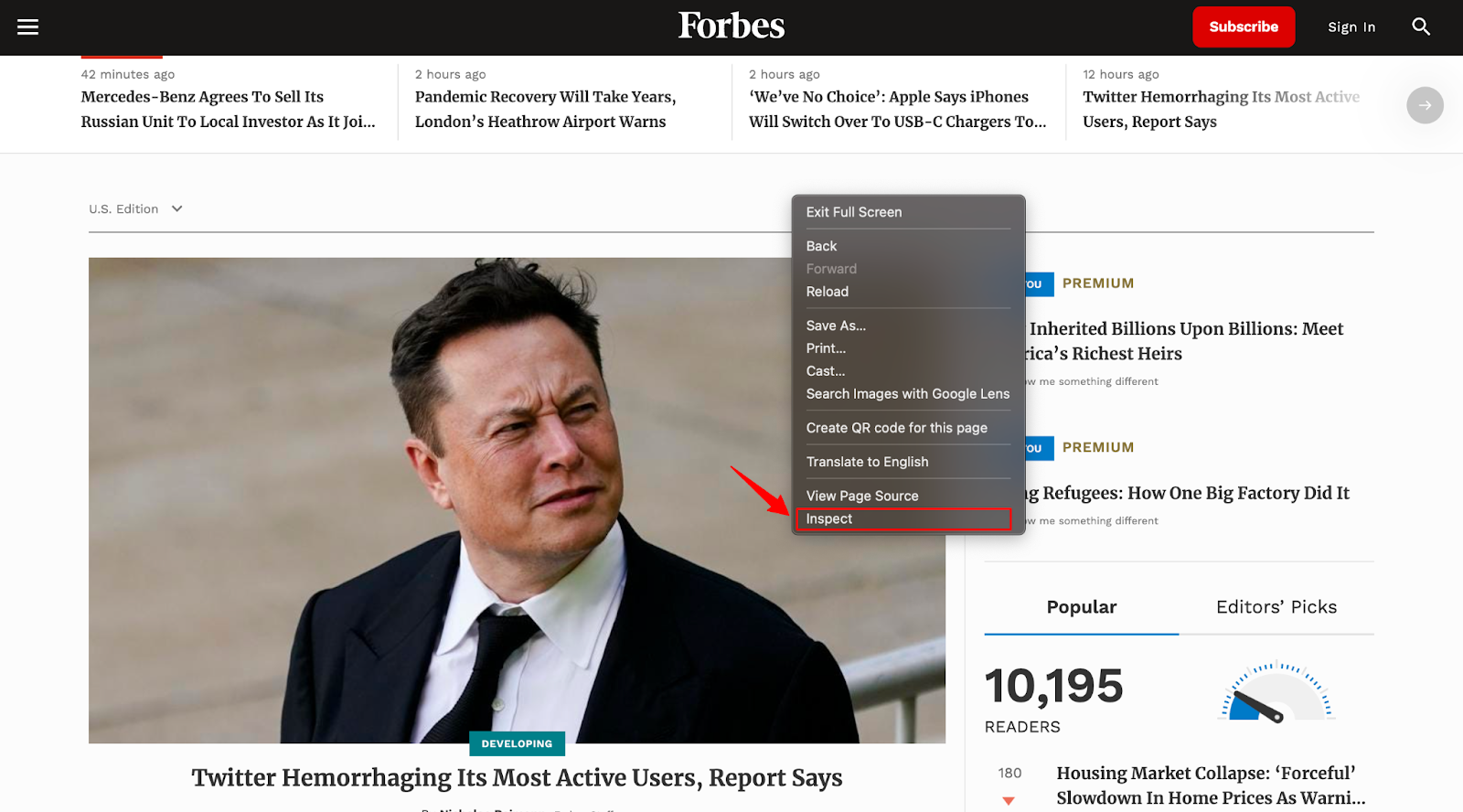Open Mercedes-Benz Russian unit headline

point(228,109)
